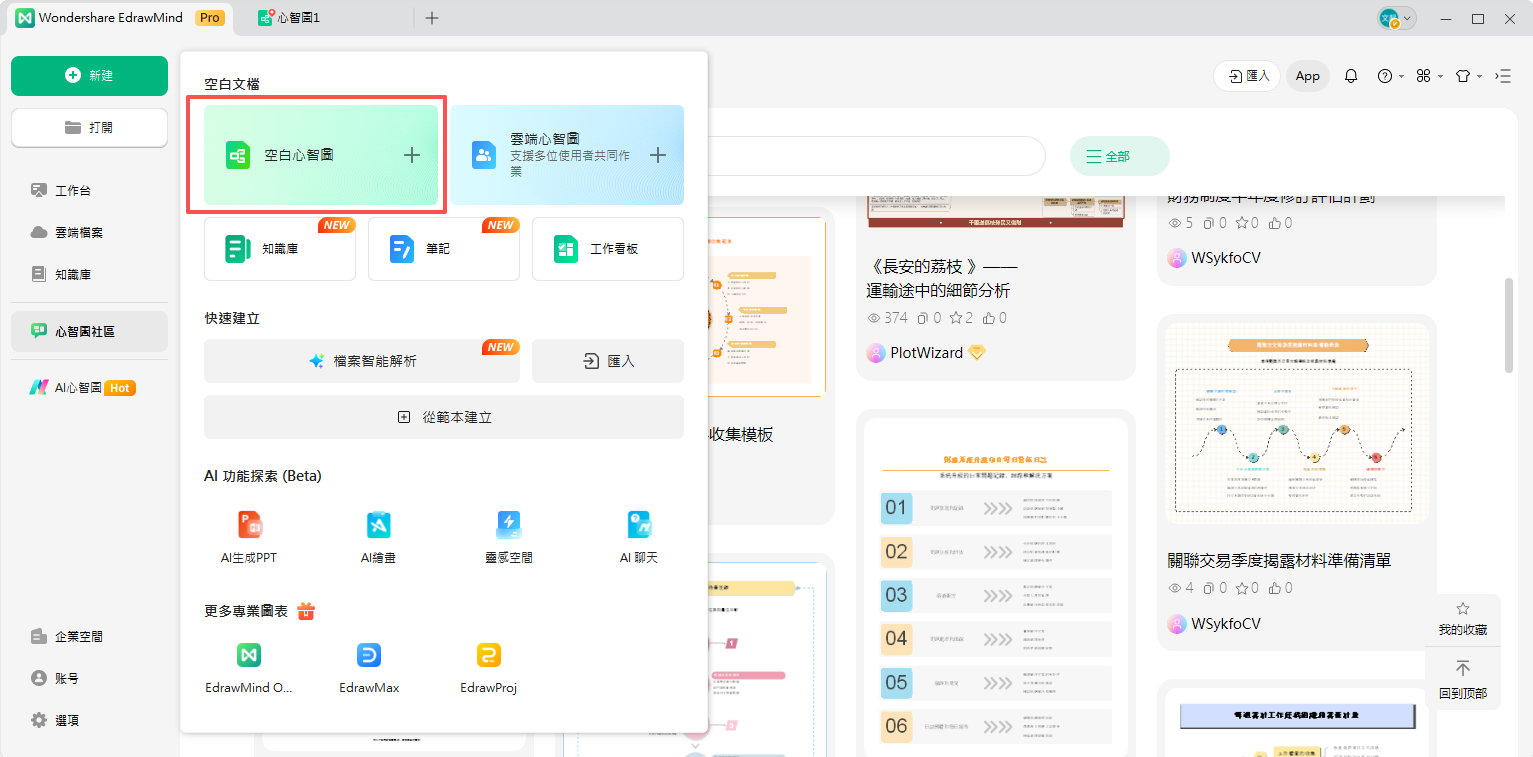Open EdrawMax from professional charts
The image size is (1533, 757).
(x=369, y=656)
